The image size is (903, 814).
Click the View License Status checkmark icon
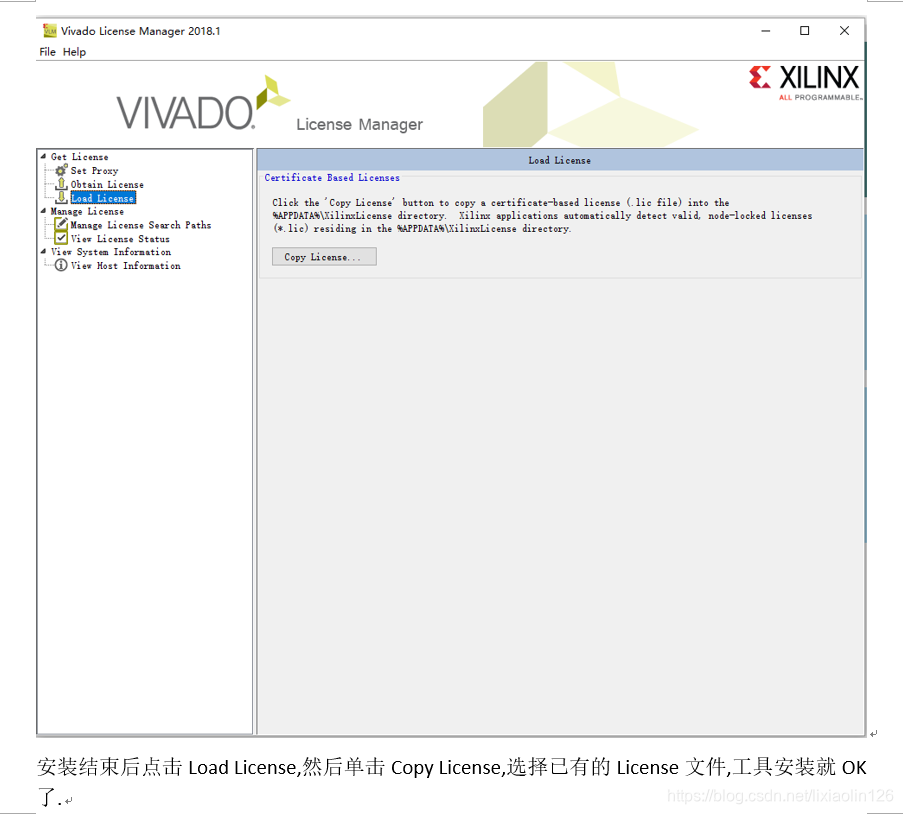coord(61,238)
